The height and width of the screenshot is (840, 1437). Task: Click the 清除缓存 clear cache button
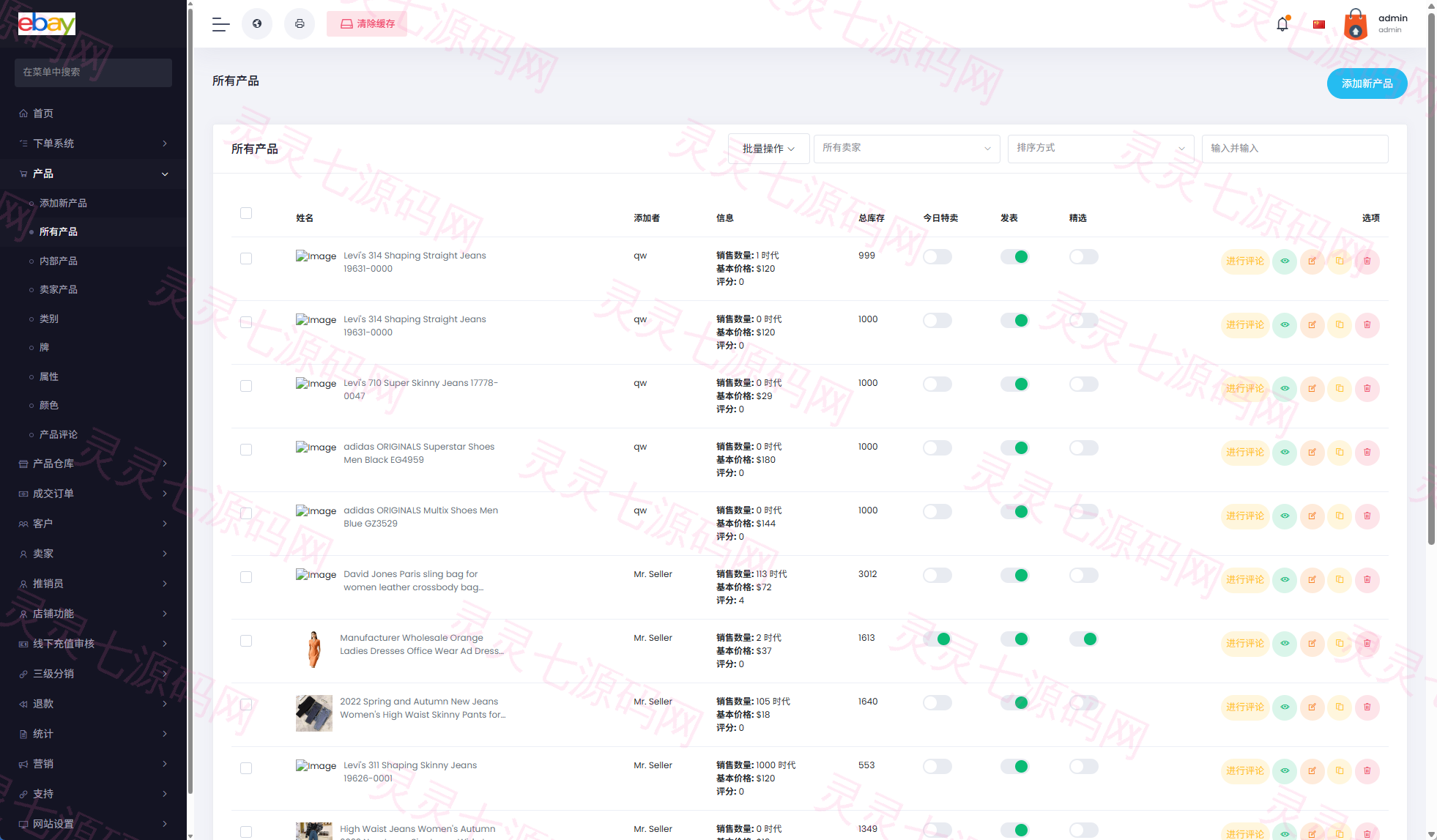pos(367,24)
